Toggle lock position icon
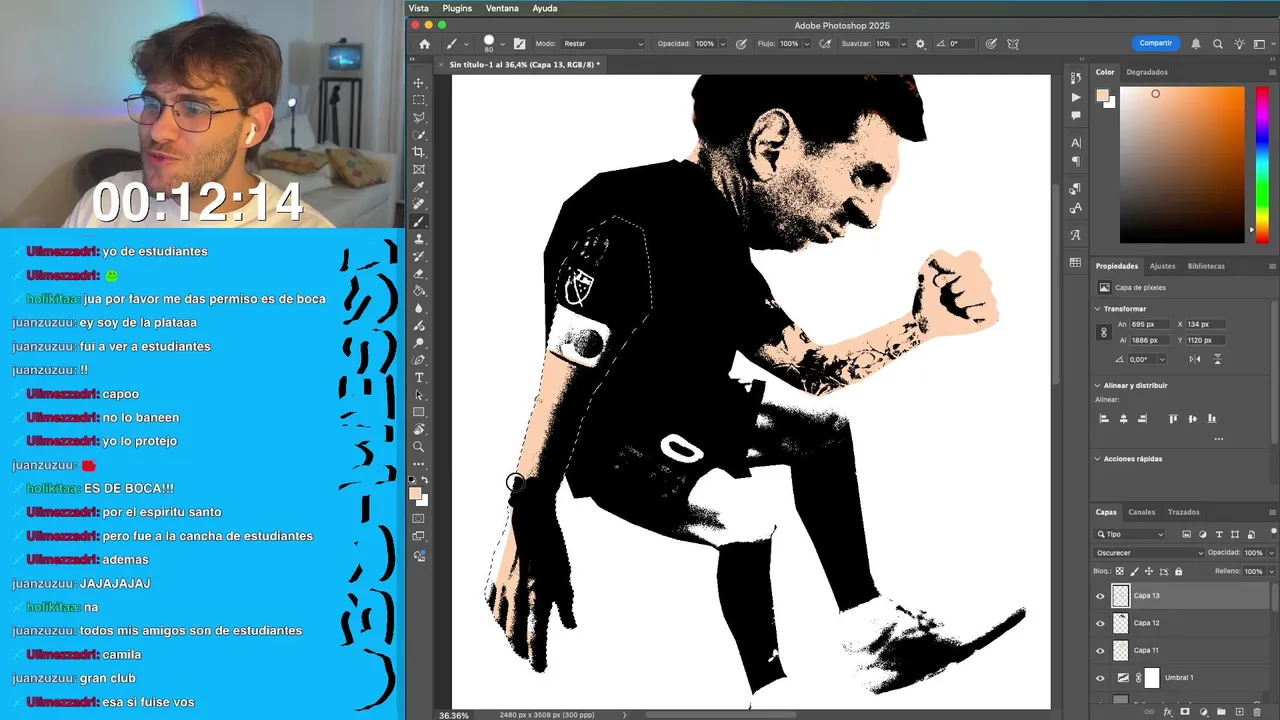Screen dimensions: 1280x720 click(x=1149, y=571)
